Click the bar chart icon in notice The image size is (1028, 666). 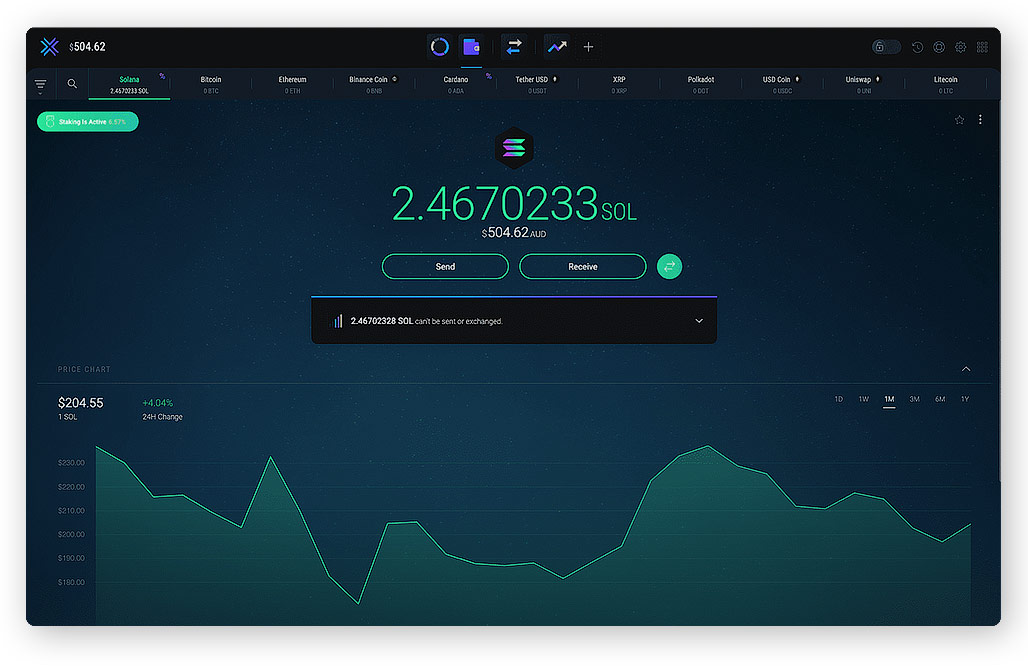[x=337, y=321]
